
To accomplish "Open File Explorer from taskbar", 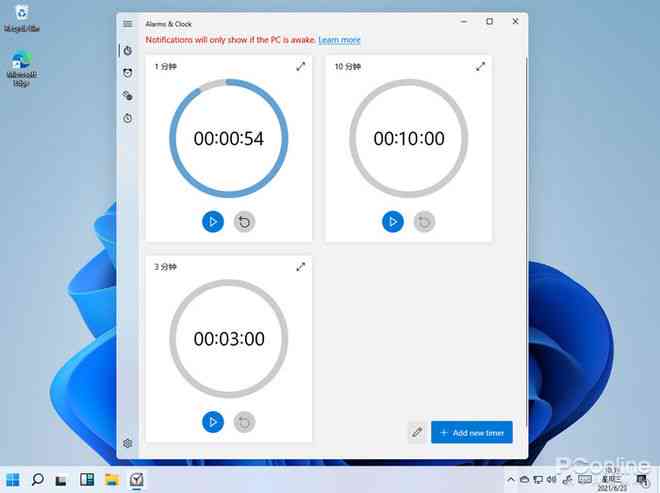I will (x=112, y=480).
